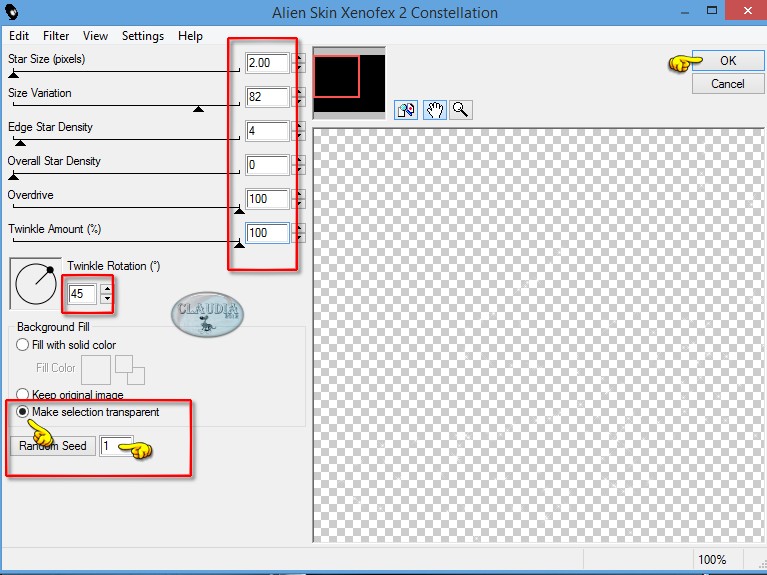This screenshot has width=767, height=575.
Task: Click the OK button
Action: pyautogui.click(x=727, y=61)
